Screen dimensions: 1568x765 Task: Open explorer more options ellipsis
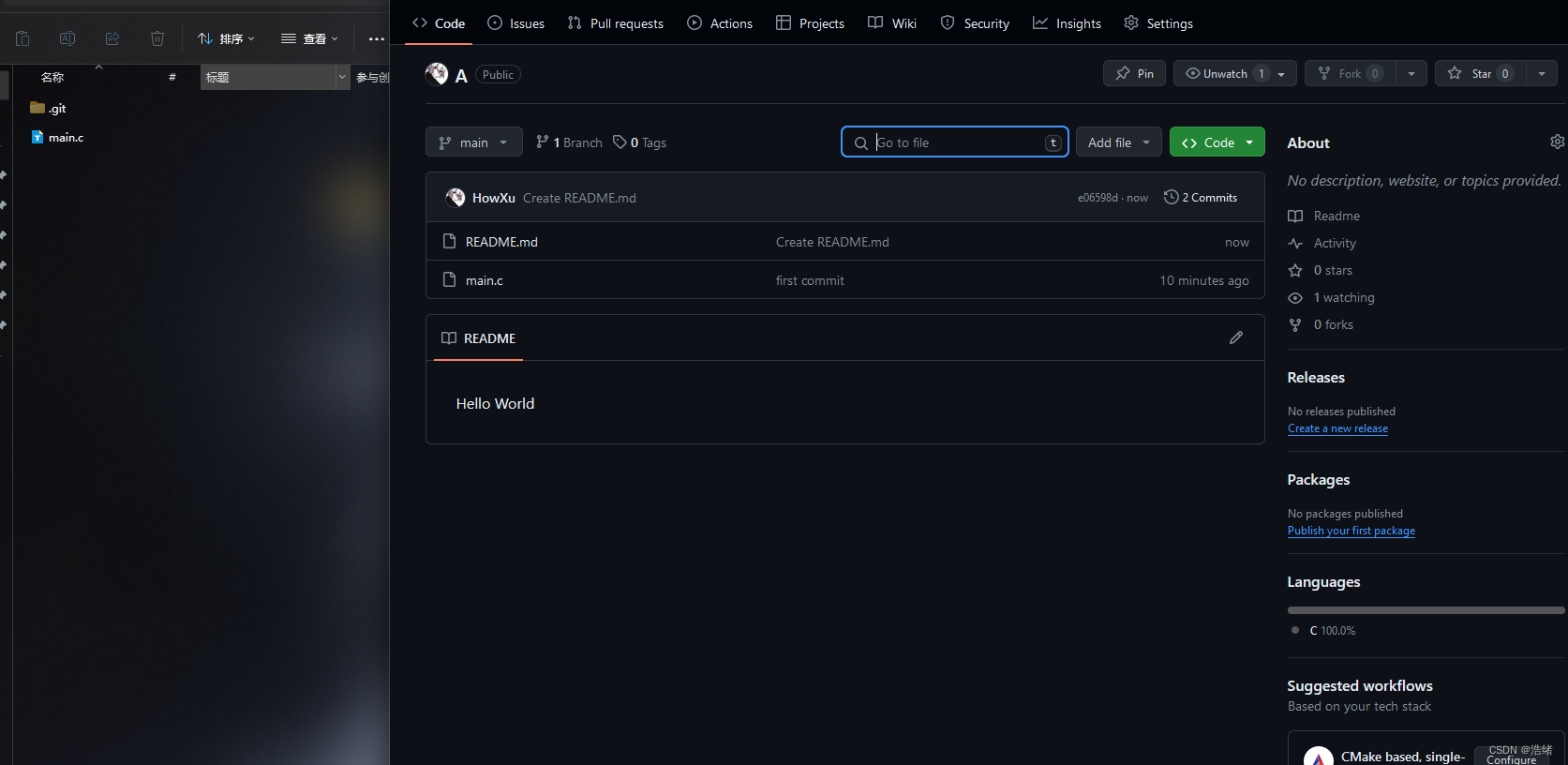pos(377,38)
